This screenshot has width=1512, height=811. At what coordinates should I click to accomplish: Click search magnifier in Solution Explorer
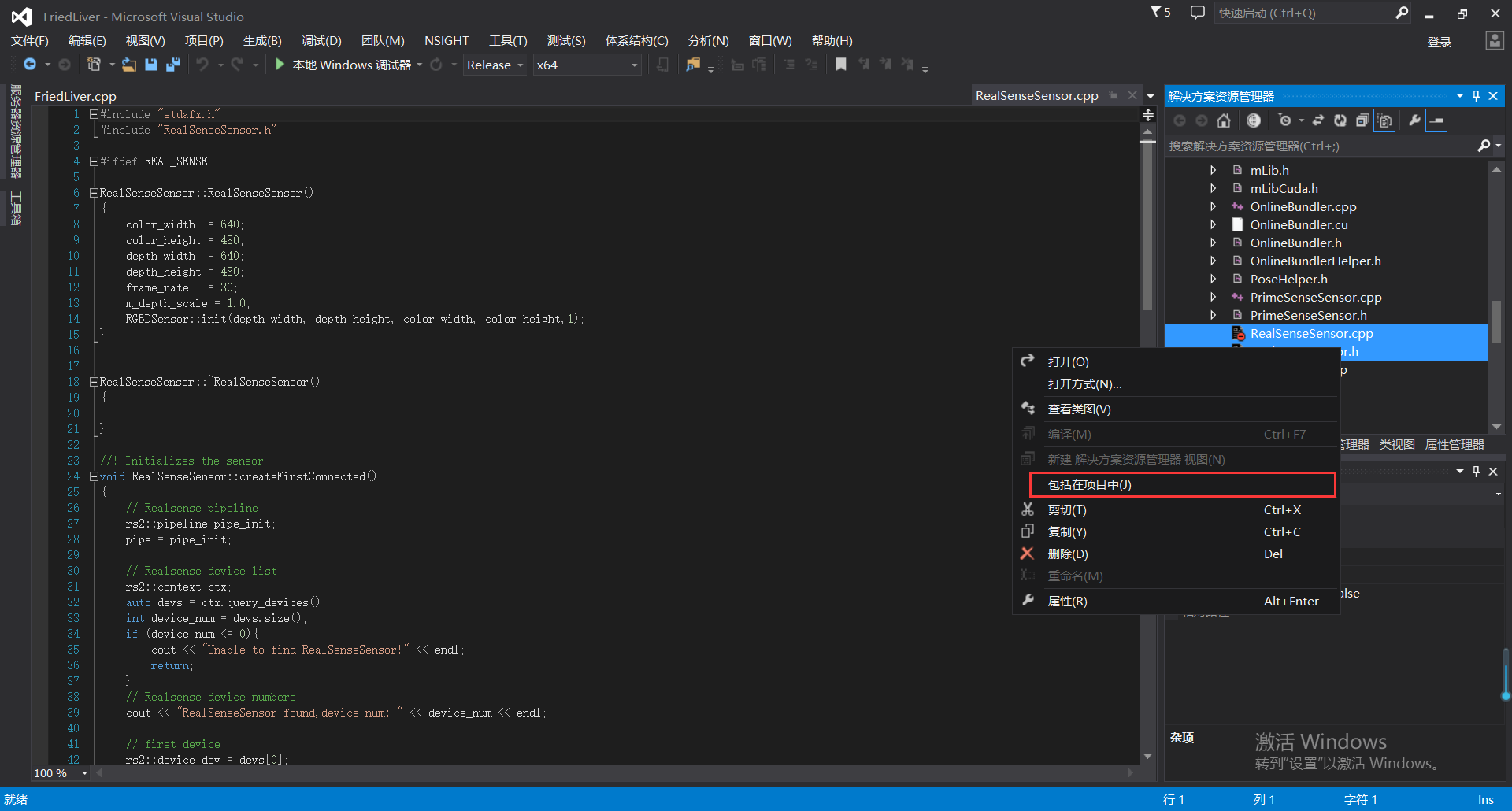click(1484, 146)
